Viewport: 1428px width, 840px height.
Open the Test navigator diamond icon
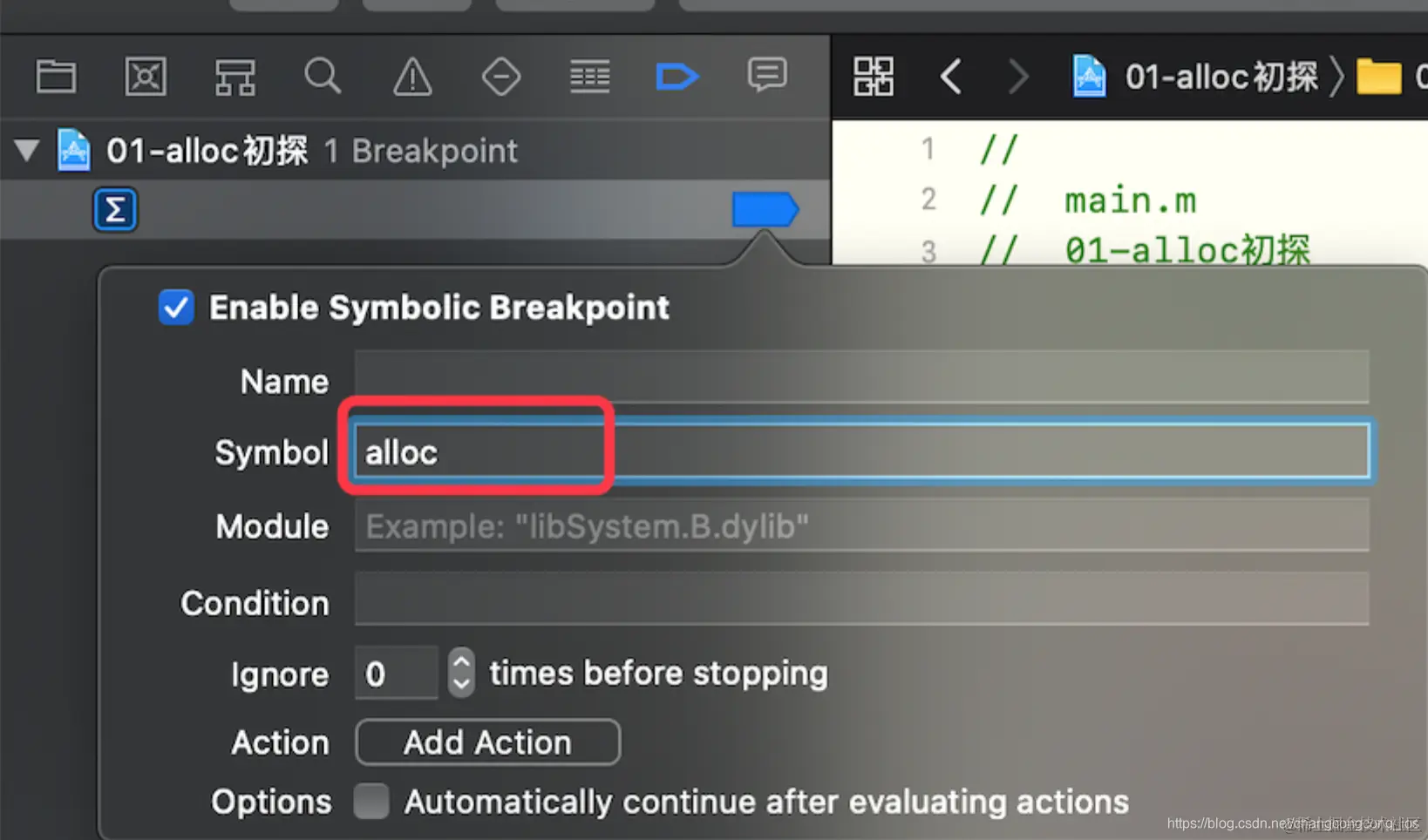point(501,77)
